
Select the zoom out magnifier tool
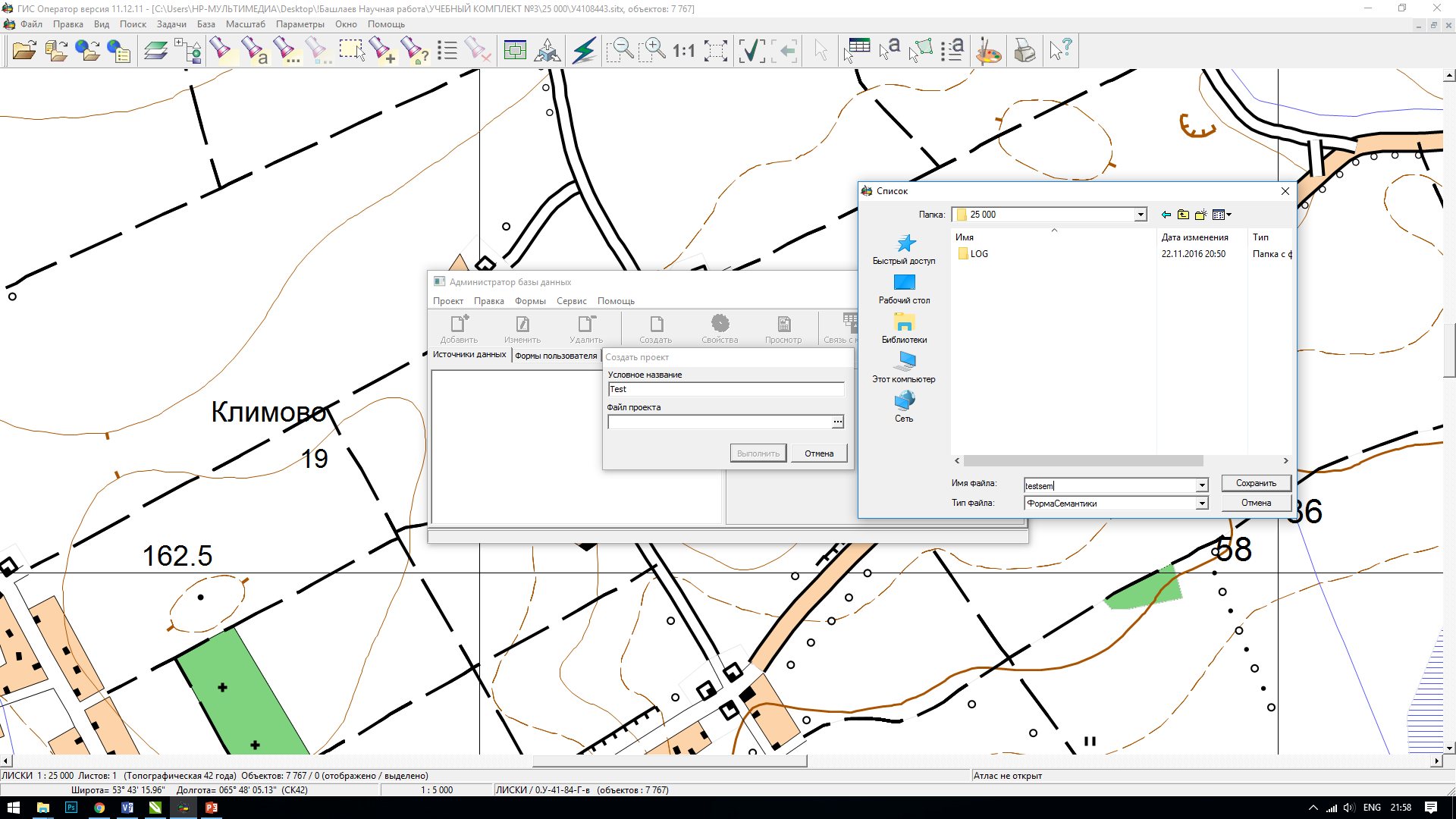pos(620,51)
